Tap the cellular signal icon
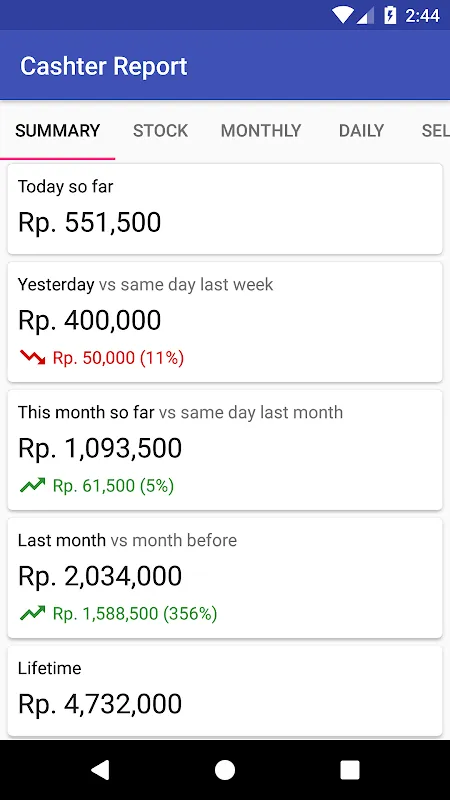Viewport: 450px width, 800px height. (x=365, y=16)
